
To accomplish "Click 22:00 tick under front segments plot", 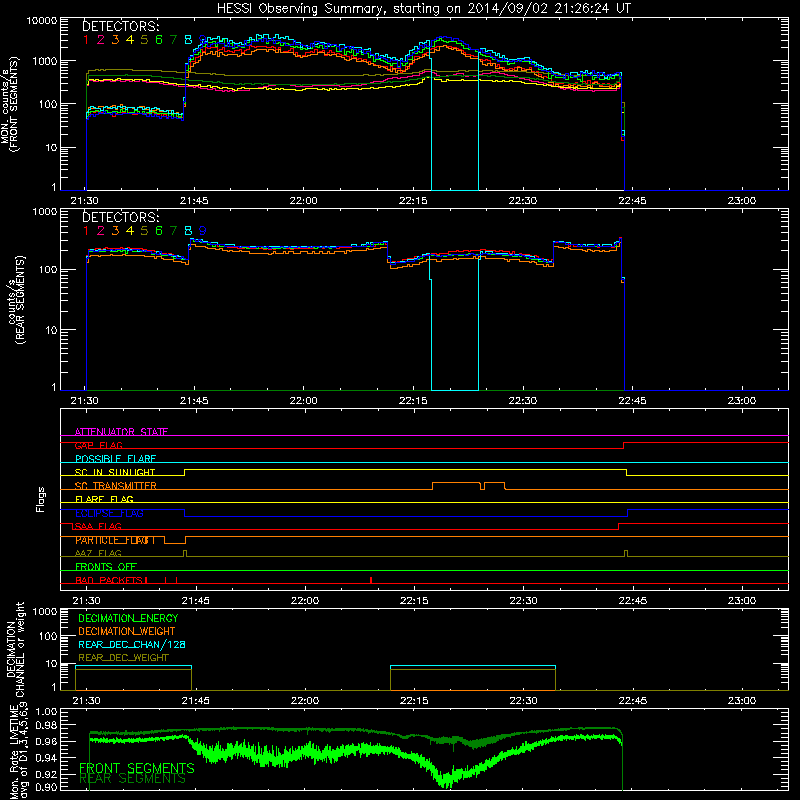I will click(304, 201).
